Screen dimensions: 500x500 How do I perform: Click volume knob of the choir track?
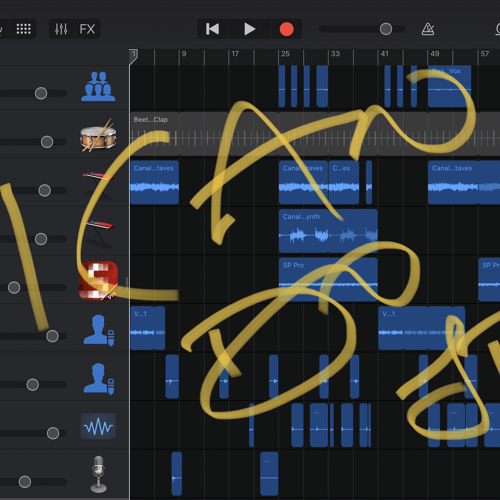point(41,93)
